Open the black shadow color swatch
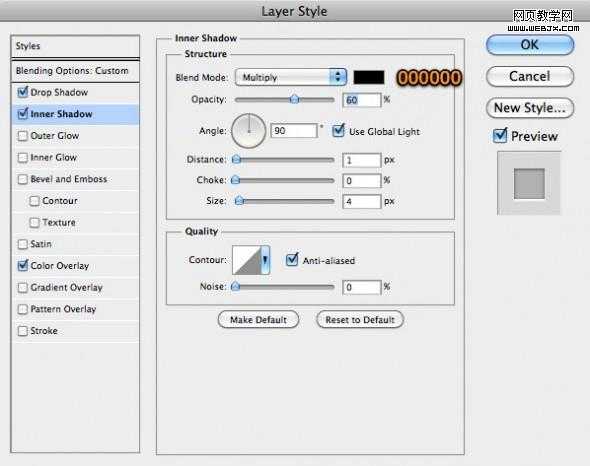This screenshot has height=466, width=590. pos(369,78)
